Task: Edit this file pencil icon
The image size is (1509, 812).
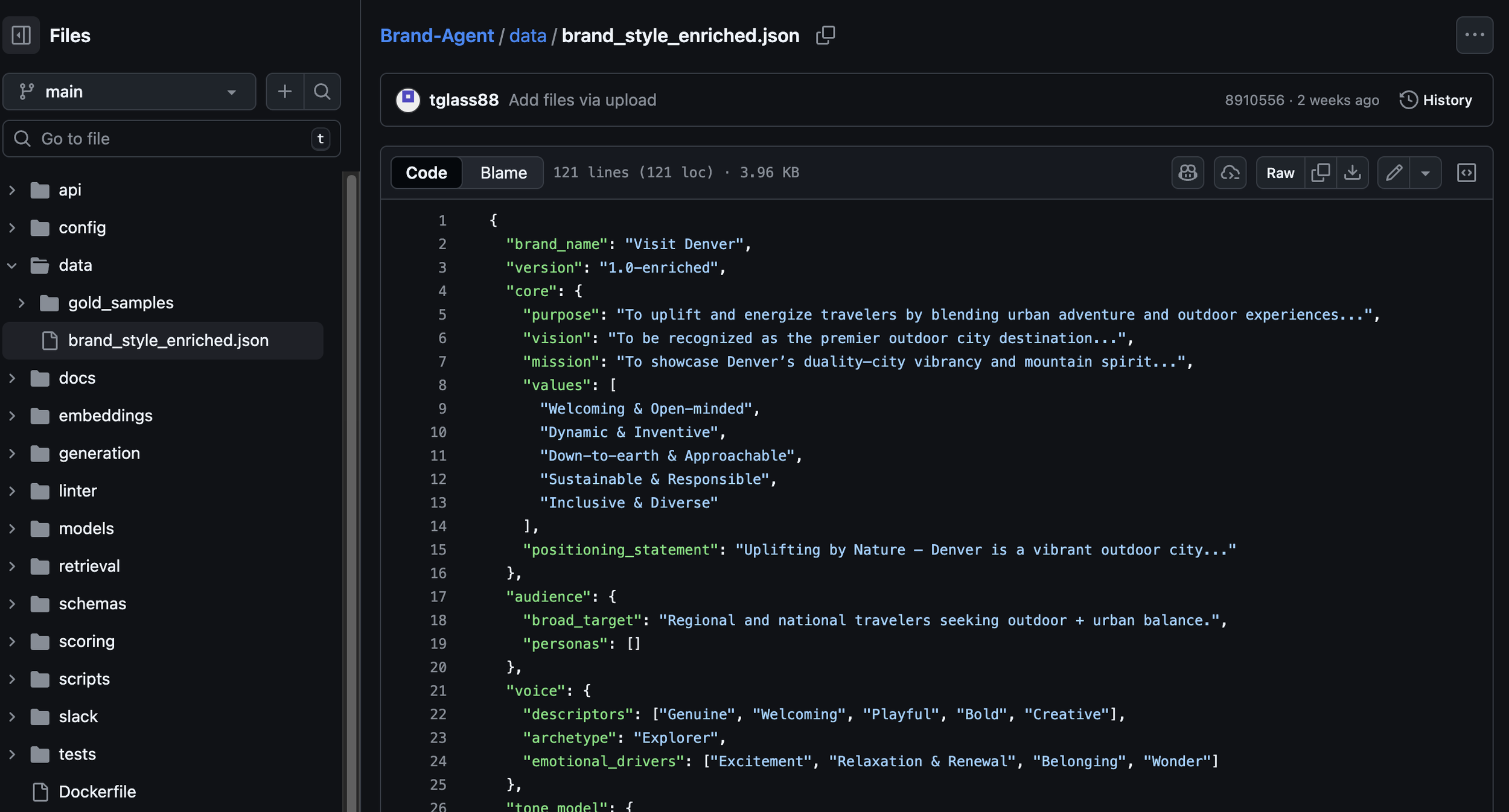Action: click(x=1394, y=173)
